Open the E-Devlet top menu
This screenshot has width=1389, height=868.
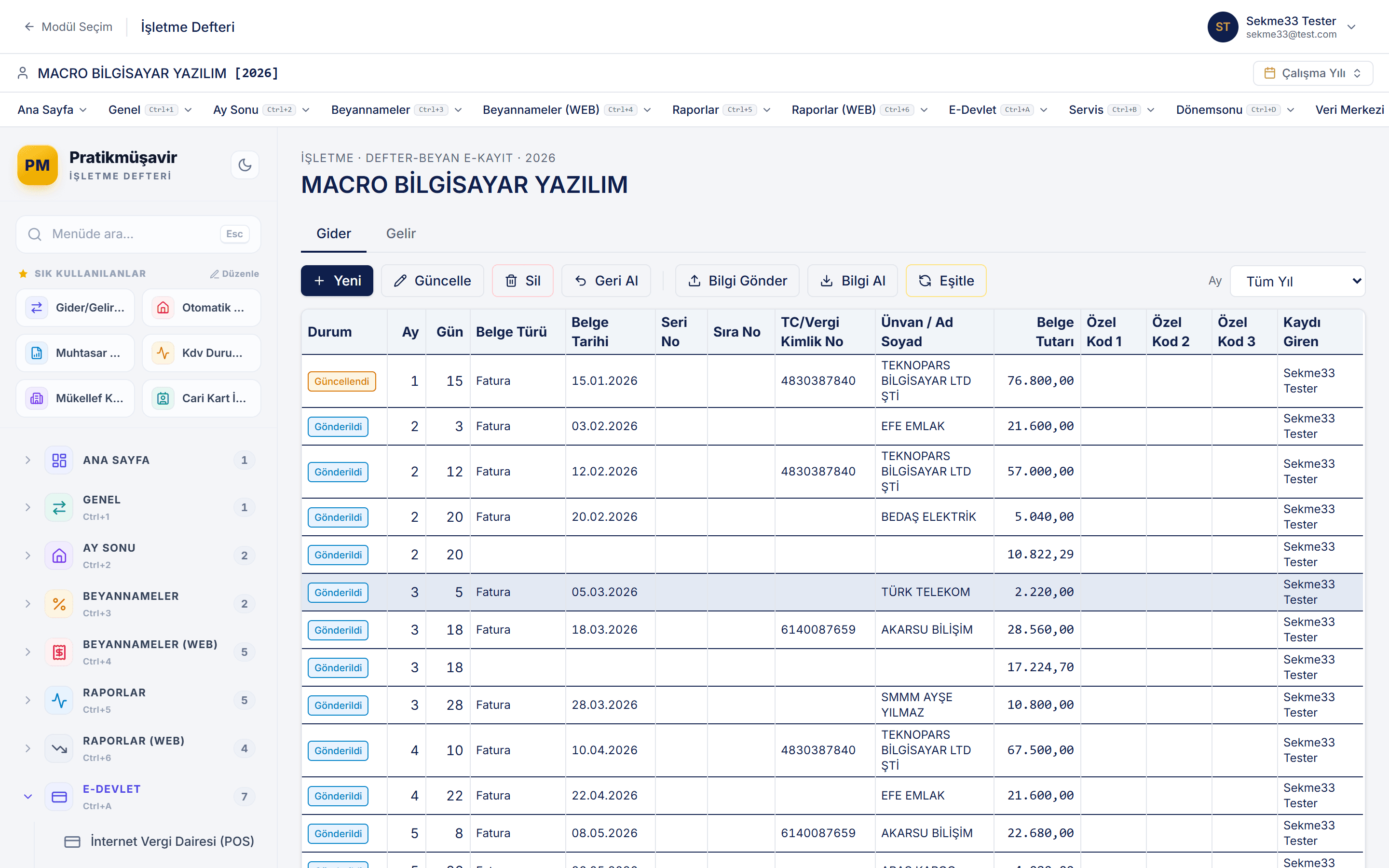point(998,109)
